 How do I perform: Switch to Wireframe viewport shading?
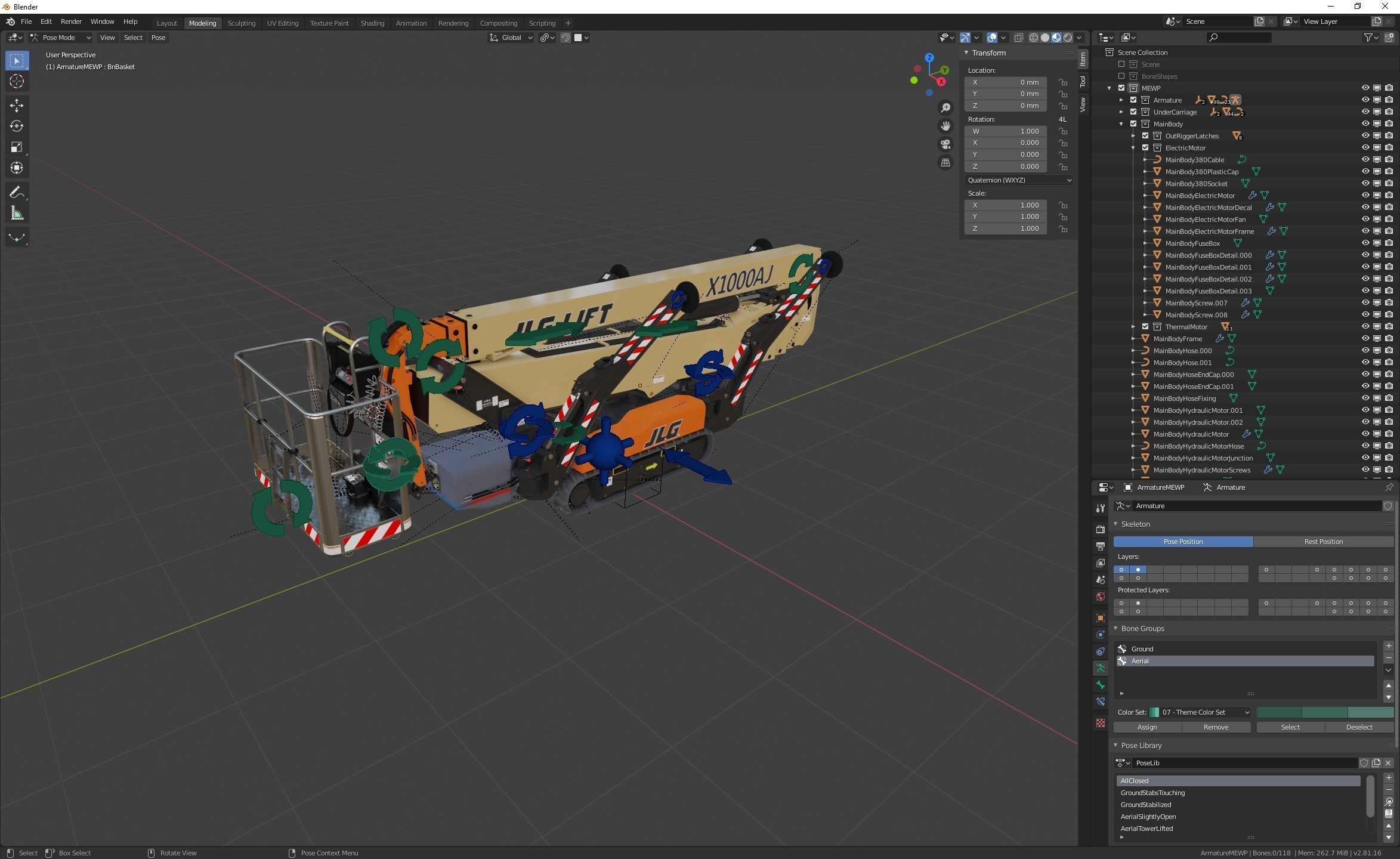[x=1034, y=37]
